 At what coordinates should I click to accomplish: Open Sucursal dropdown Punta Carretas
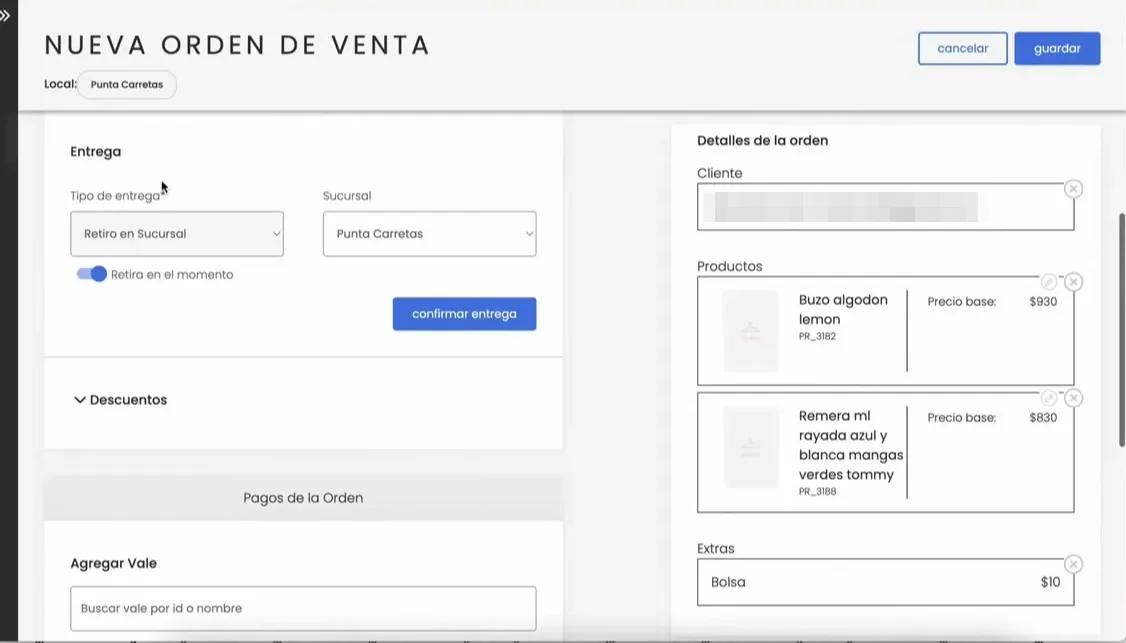(x=429, y=233)
